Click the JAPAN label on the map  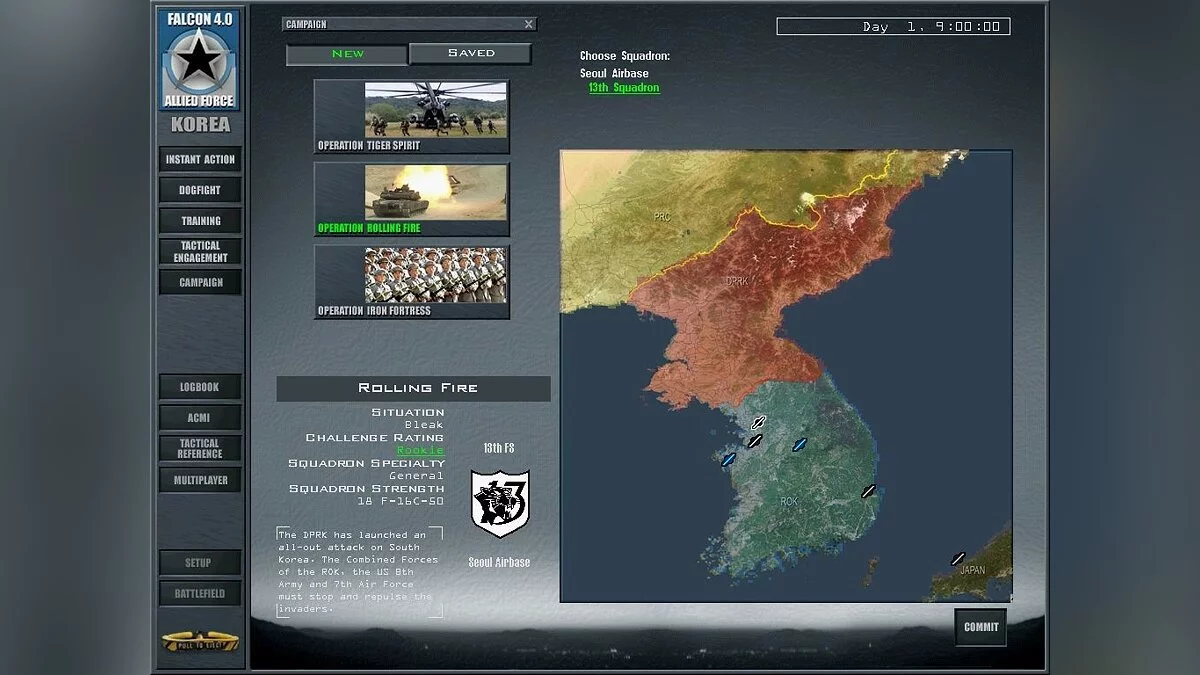pyautogui.click(x=972, y=570)
